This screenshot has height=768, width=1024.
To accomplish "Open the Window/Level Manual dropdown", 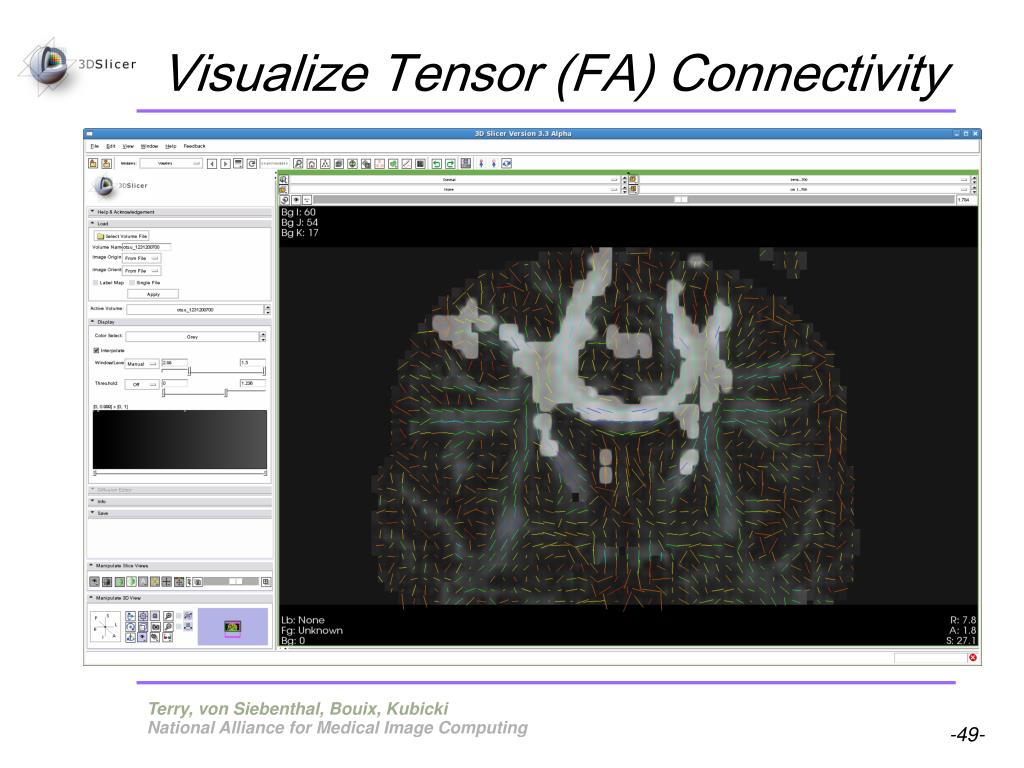I will click(x=142, y=364).
